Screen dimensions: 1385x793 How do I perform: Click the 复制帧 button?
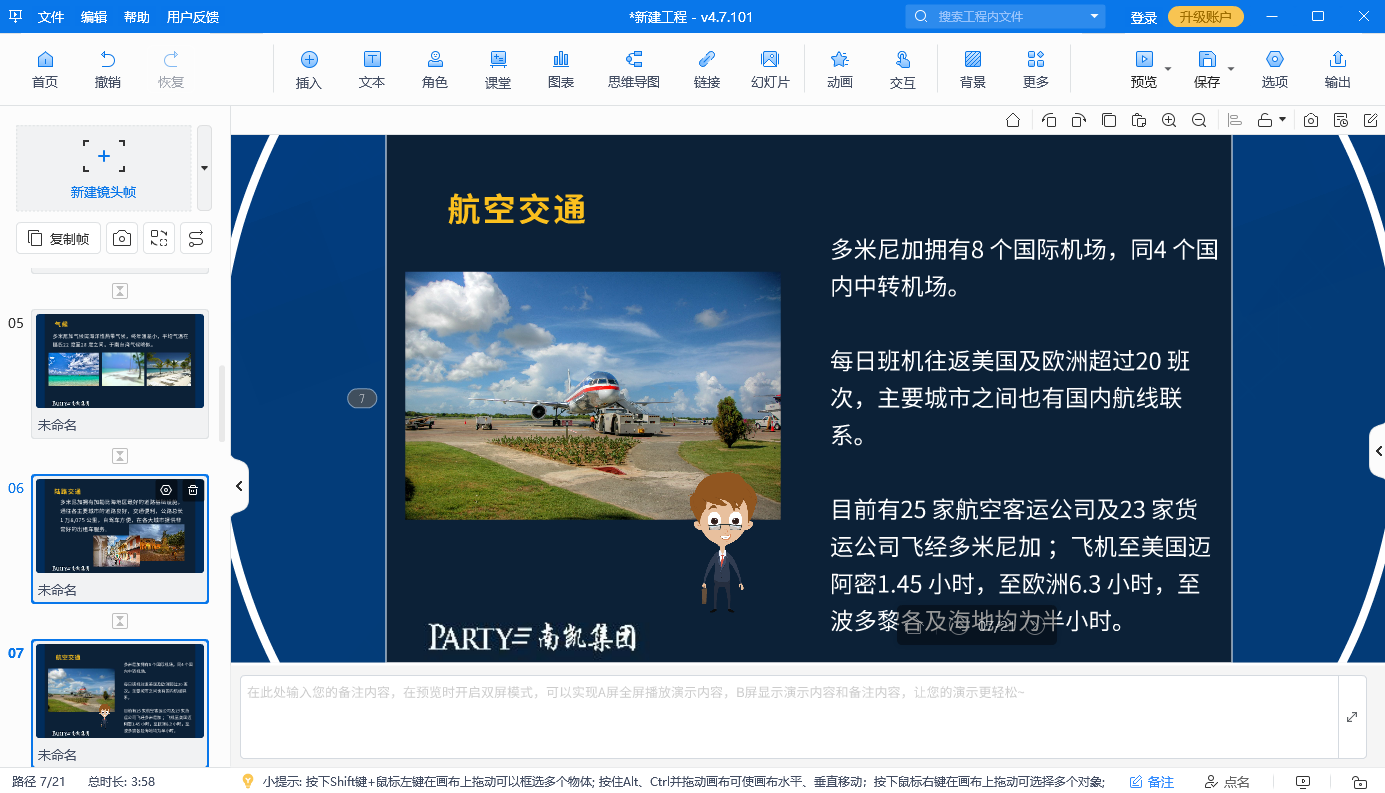[x=59, y=238]
